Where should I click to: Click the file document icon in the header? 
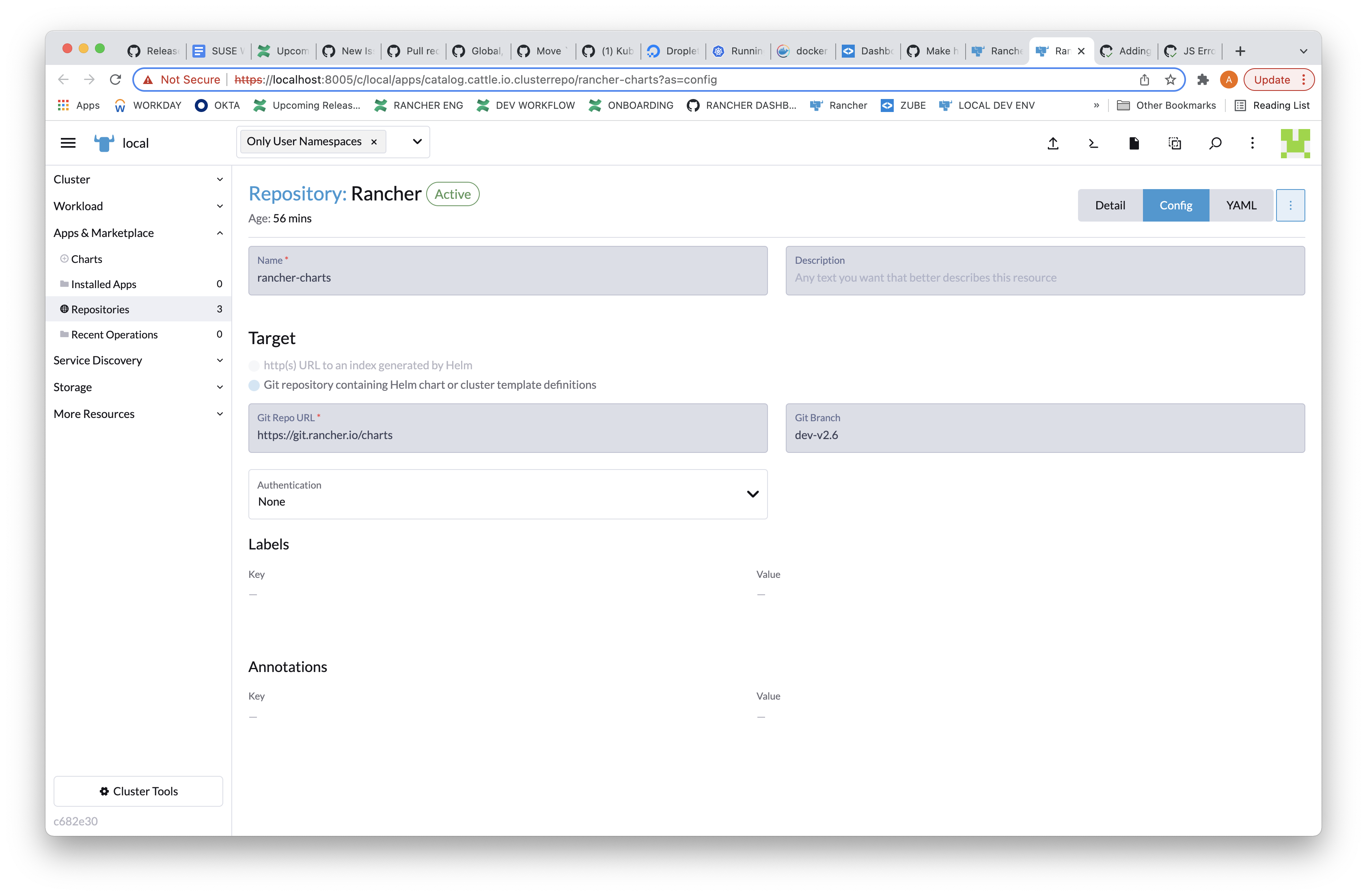pos(1134,143)
